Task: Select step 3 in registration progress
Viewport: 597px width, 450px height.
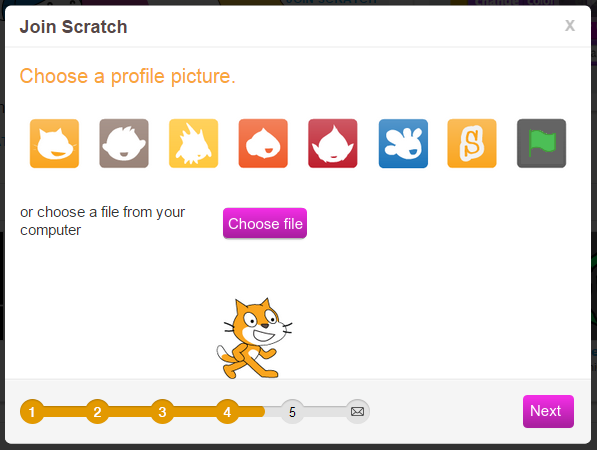Action: point(163,412)
